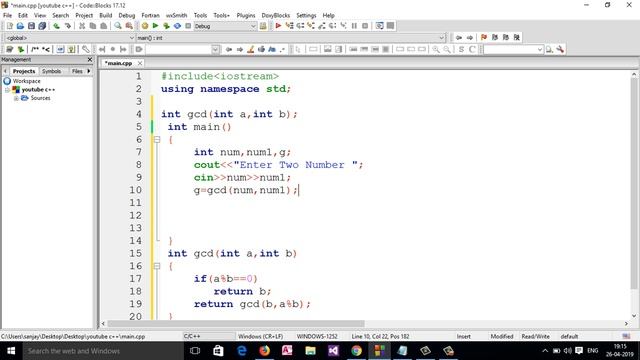Zoom out with the magnifier-minus icon
The height and width of the screenshot is (360, 640).
click(447, 49)
